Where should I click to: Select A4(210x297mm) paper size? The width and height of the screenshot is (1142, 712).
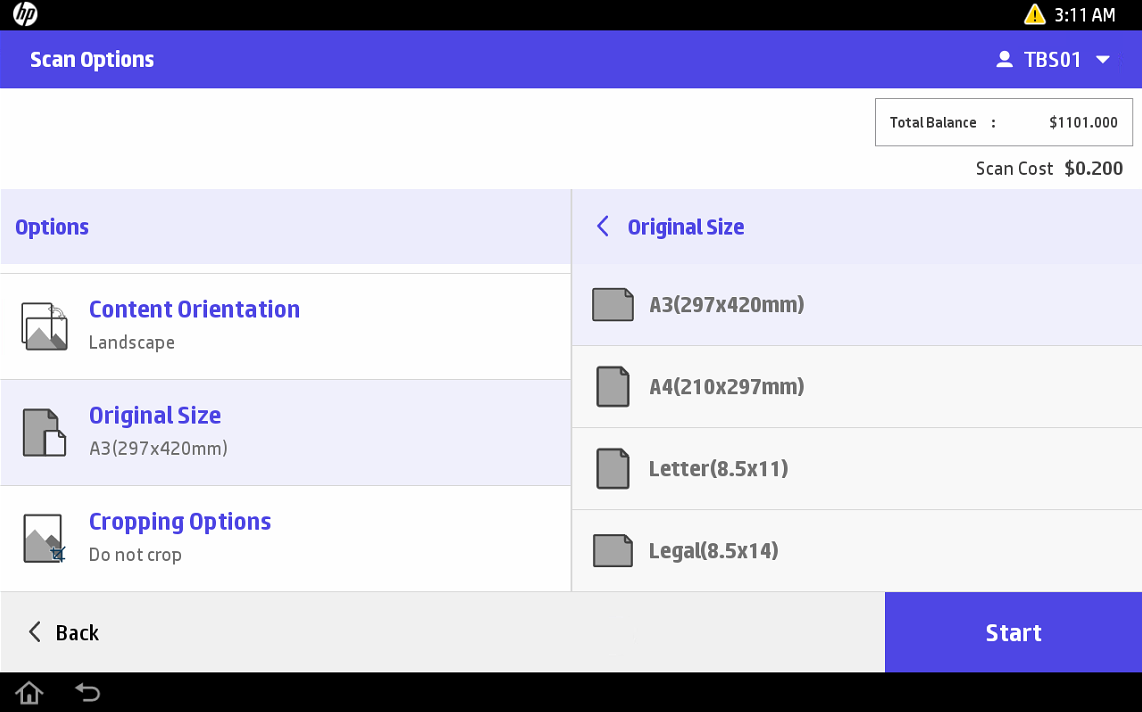point(726,387)
